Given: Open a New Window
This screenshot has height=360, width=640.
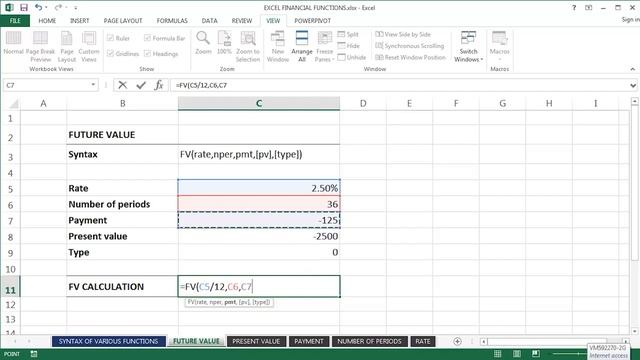Looking at the screenshot, I should pyautogui.click(x=278, y=47).
